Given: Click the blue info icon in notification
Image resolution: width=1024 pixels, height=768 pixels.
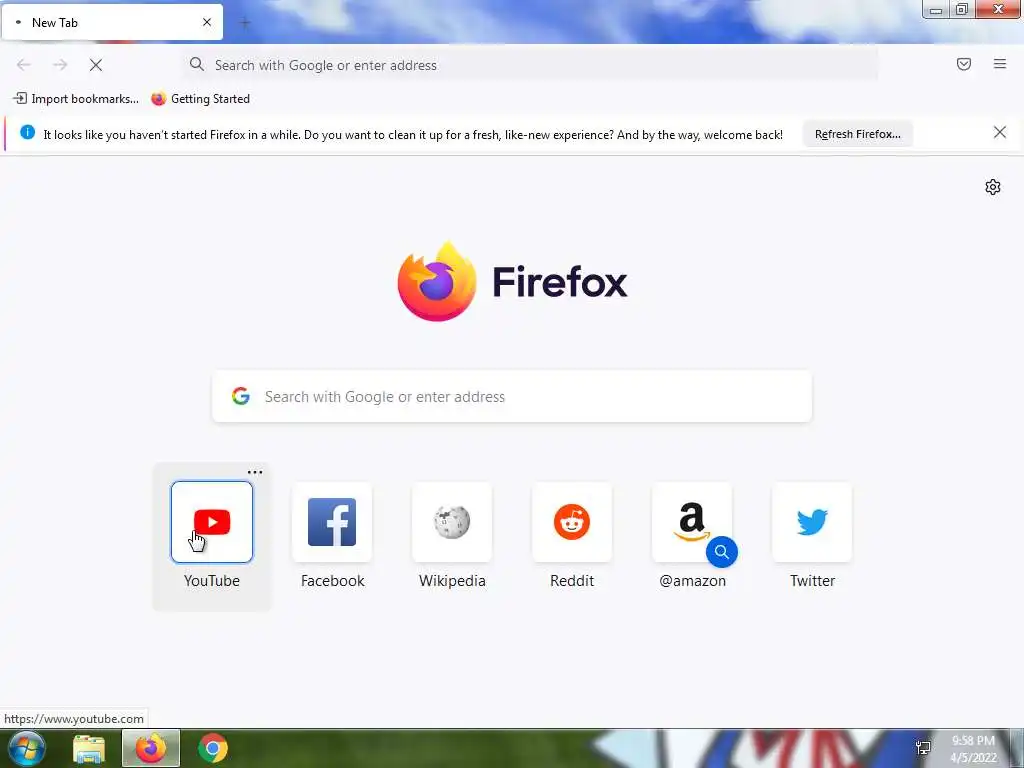Looking at the screenshot, I should (27, 133).
